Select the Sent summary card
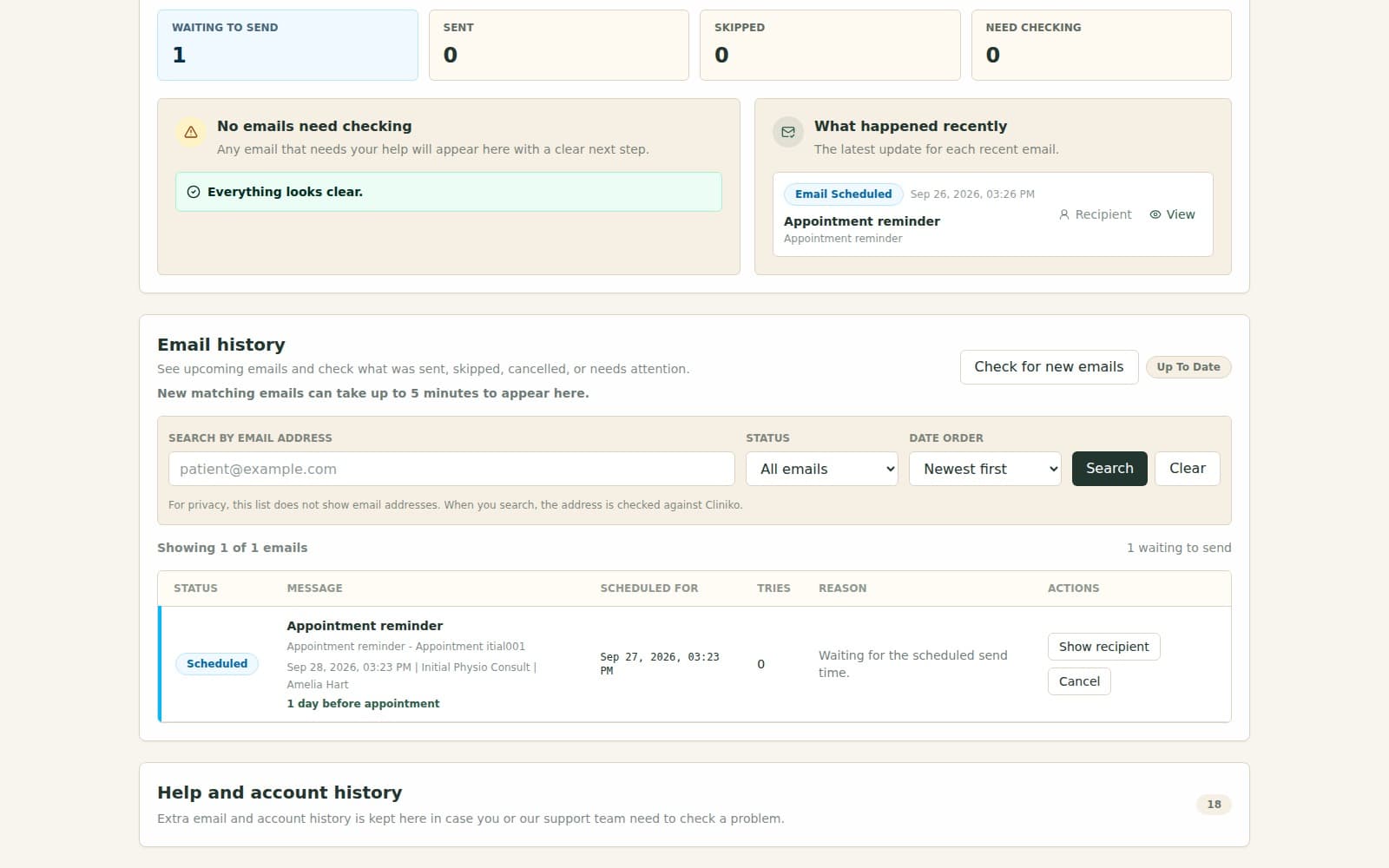The image size is (1389, 868). pos(559,45)
